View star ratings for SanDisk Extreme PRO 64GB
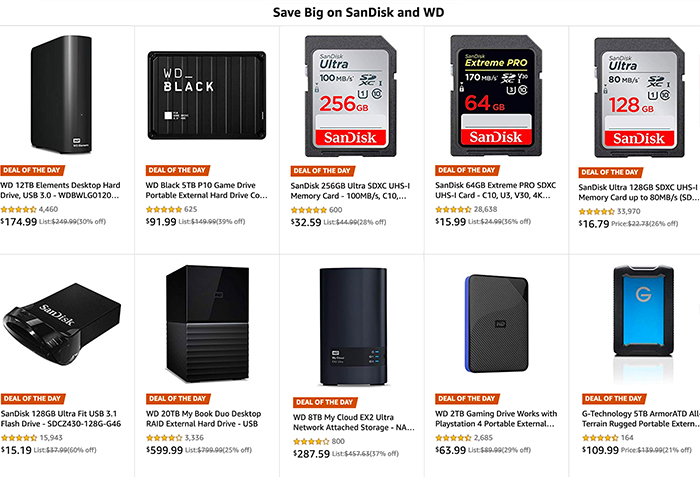Image resolution: width=700 pixels, height=477 pixels. [x=458, y=210]
